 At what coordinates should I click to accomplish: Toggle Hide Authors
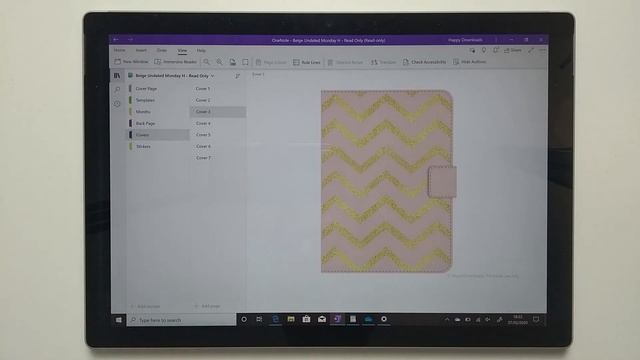pyautogui.click(x=470, y=62)
